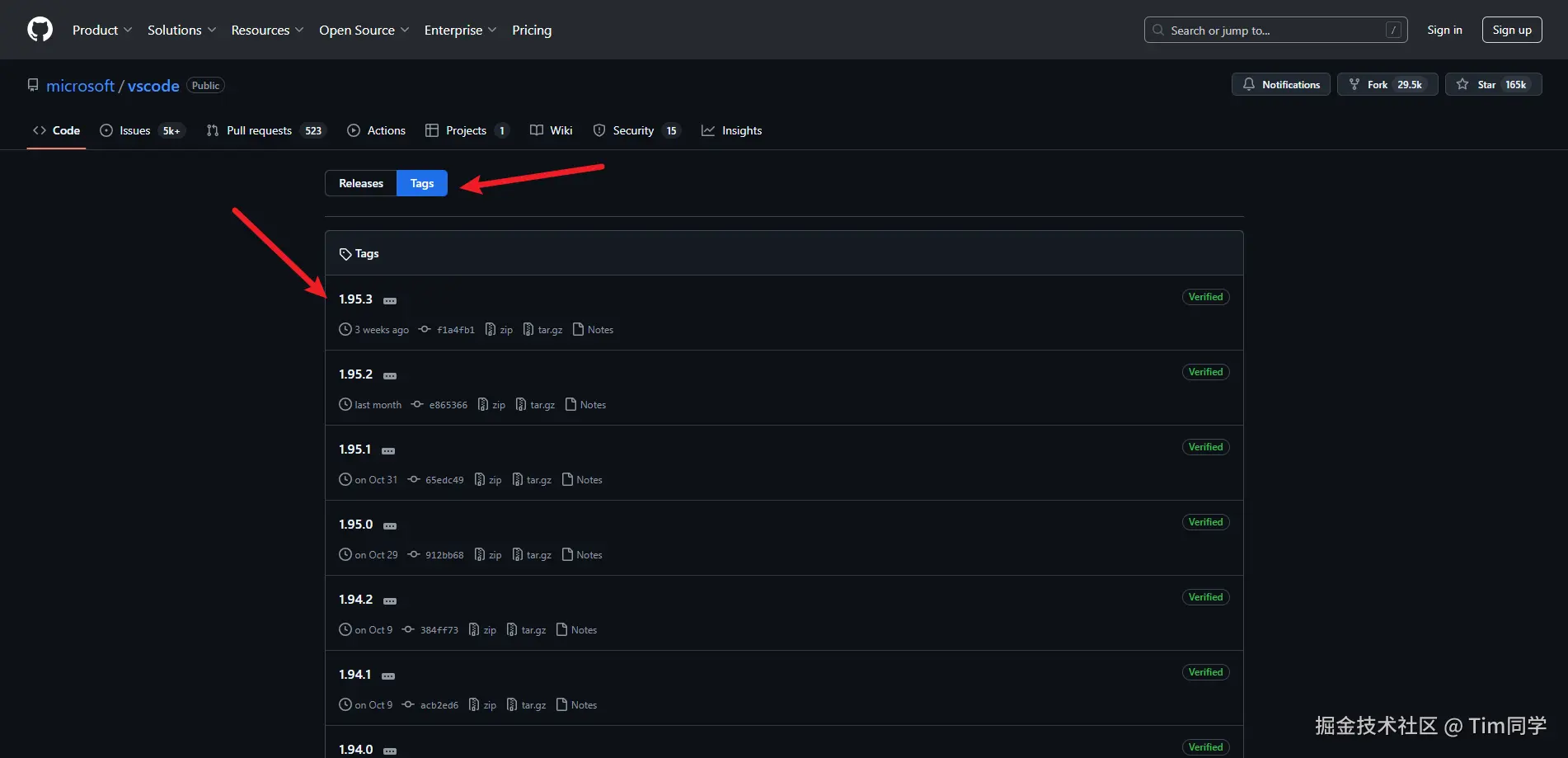The width and height of the screenshot is (1568, 758).
Task: Open the Security tab
Action: (x=636, y=130)
